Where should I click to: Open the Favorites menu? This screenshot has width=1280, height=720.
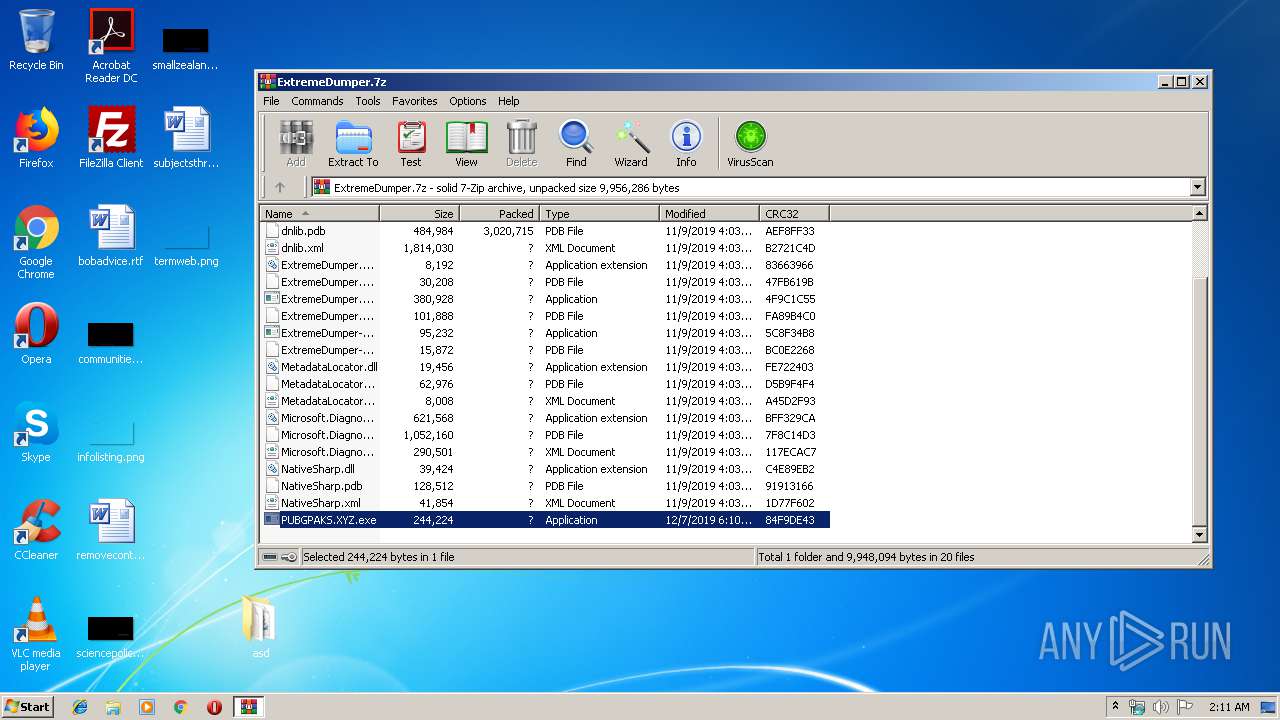[415, 101]
